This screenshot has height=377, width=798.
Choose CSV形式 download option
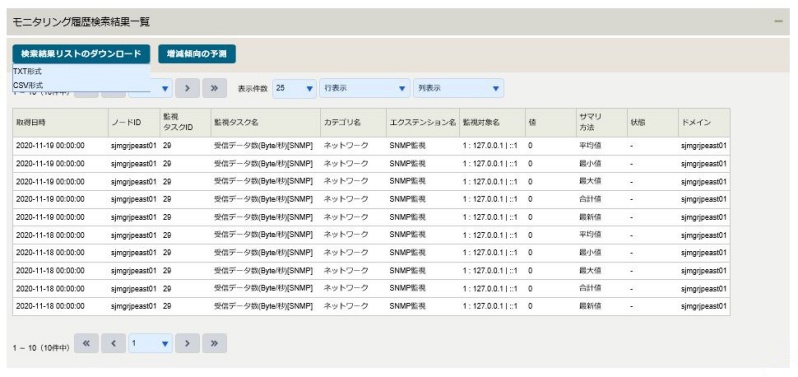click(x=81, y=85)
